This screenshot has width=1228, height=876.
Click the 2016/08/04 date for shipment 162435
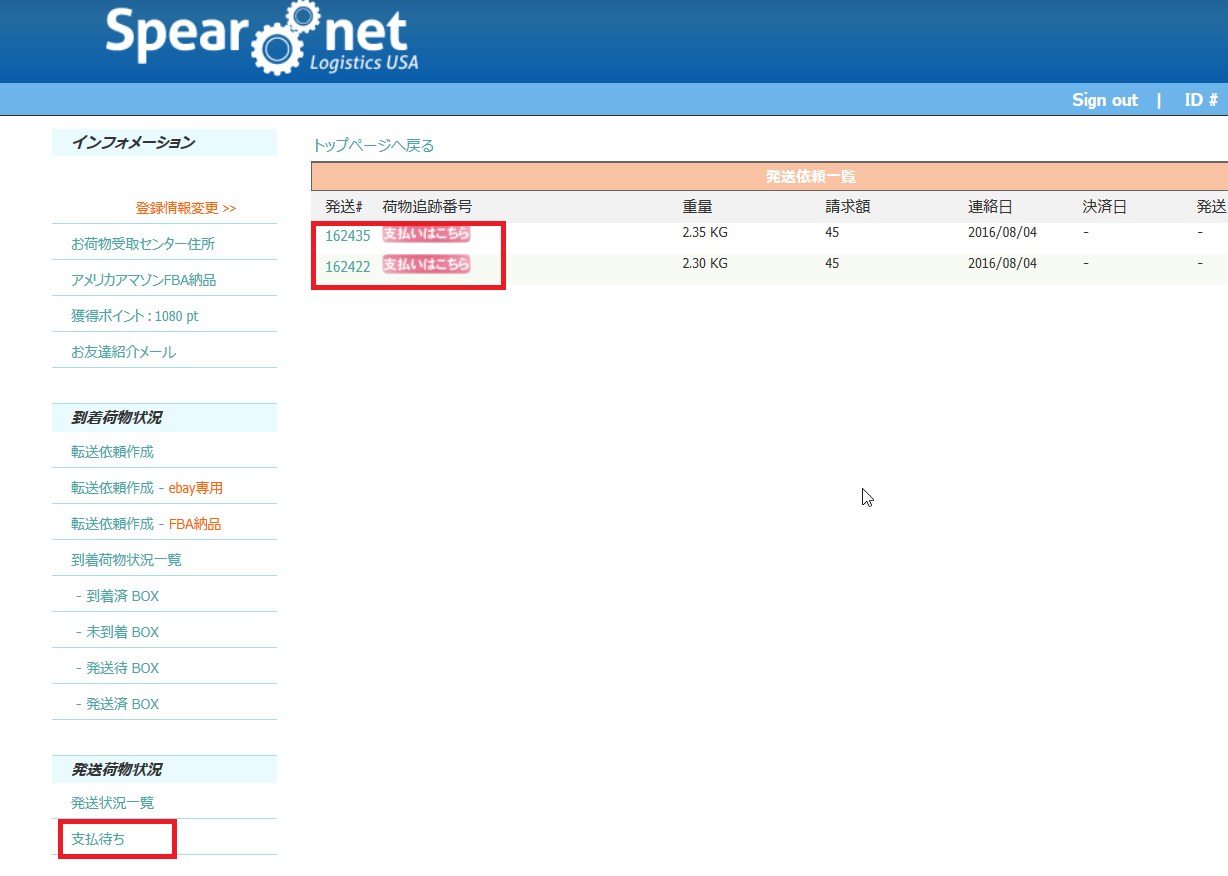[x=1002, y=233]
